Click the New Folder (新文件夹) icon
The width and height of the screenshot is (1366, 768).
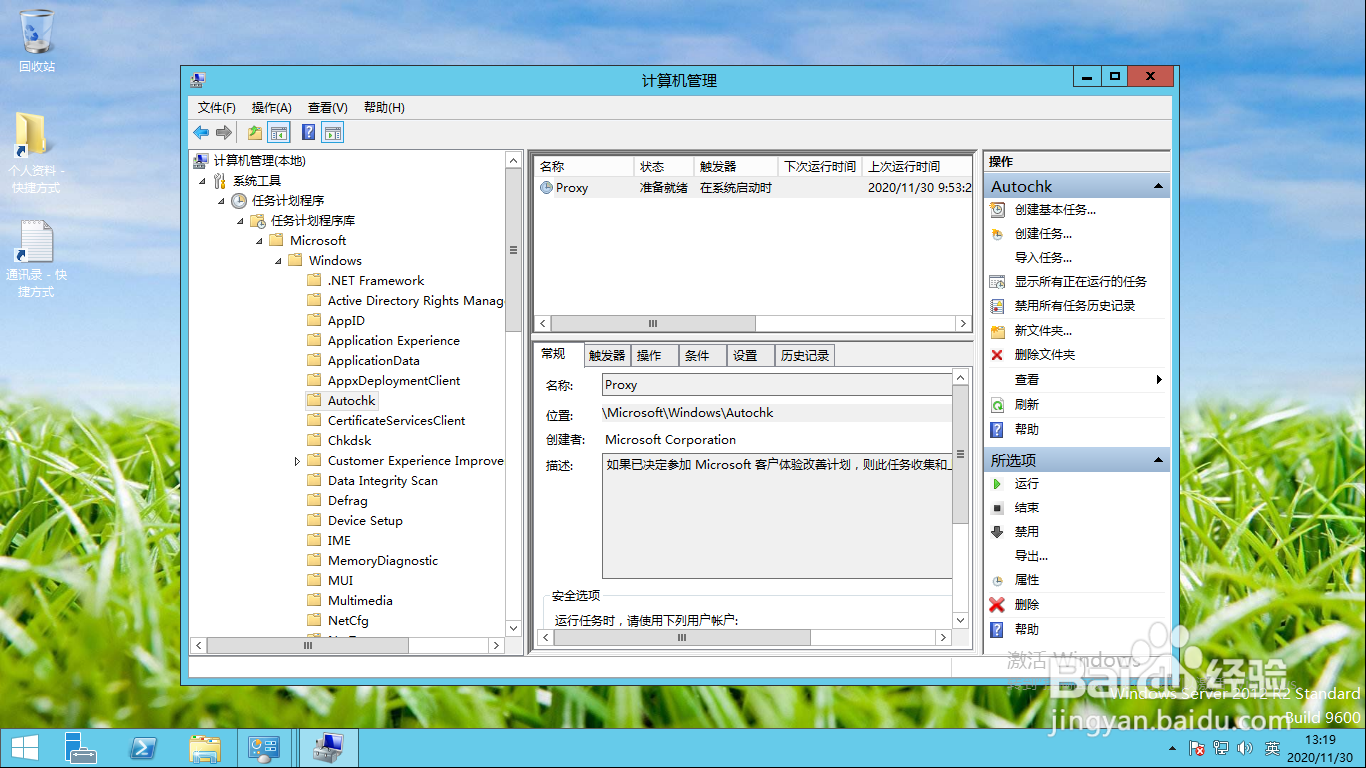coord(997,331)
